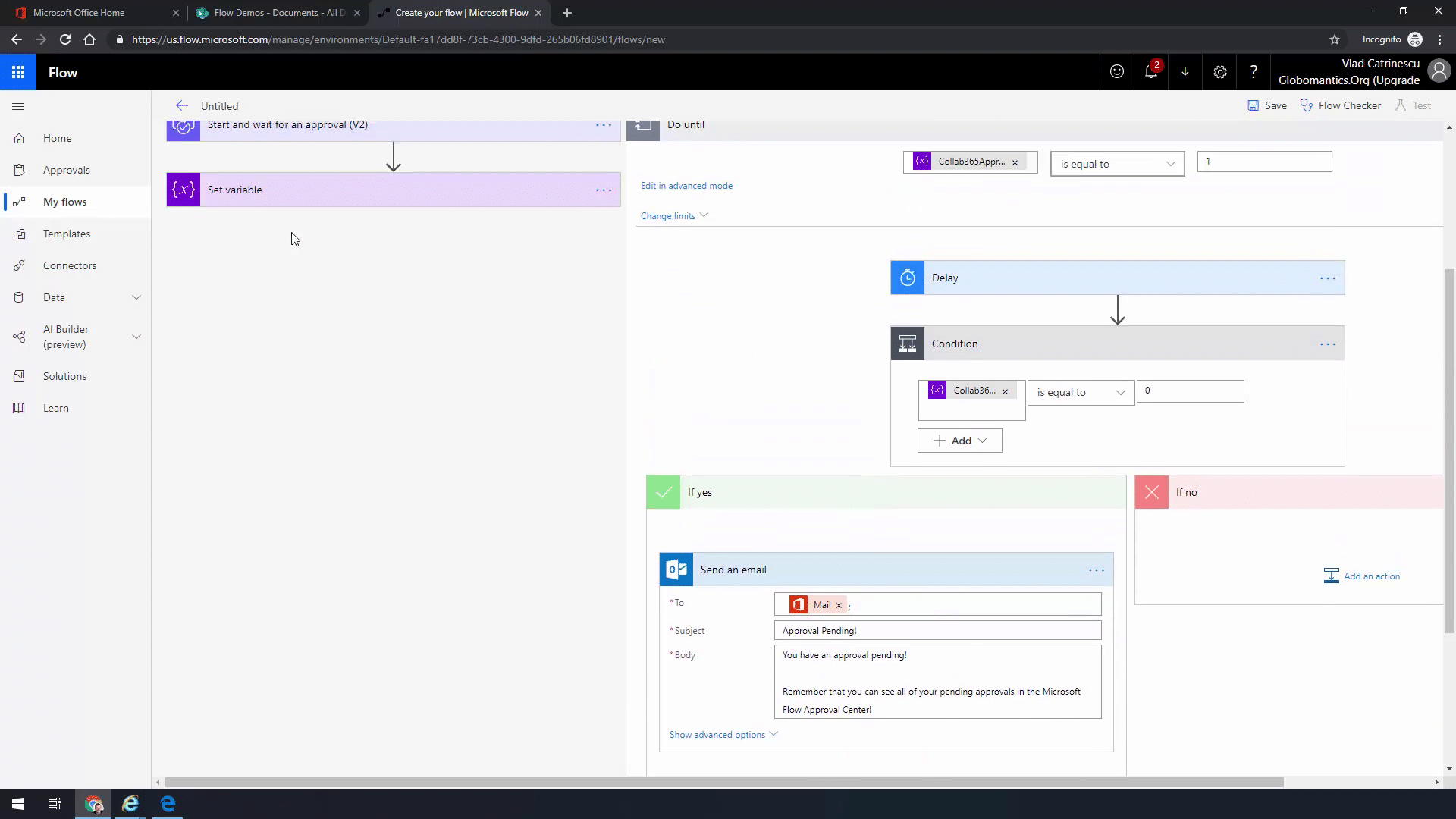Collapse the left navigation hamburger menu
Image resolution: width=1456 pixels, height=819 pixels.
coord(19,106)
